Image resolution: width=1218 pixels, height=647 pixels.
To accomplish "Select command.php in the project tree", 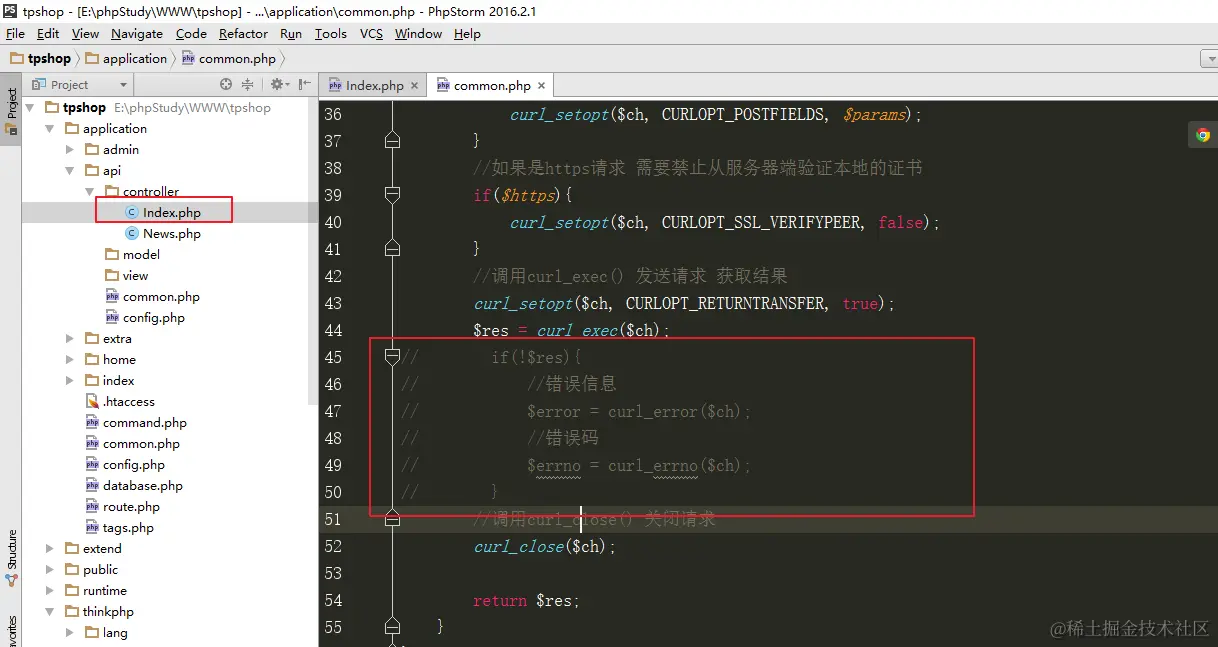I will point(136,423).
